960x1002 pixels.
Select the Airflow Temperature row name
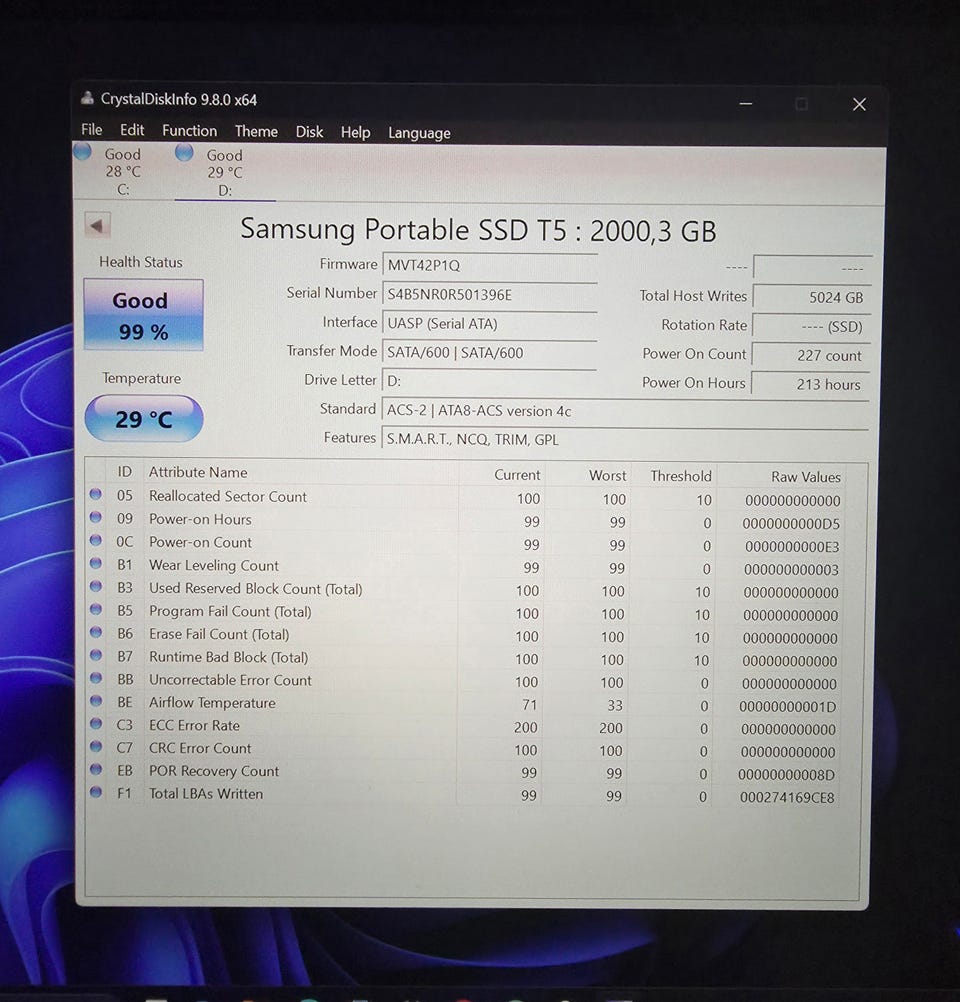[x=212, y=703]
